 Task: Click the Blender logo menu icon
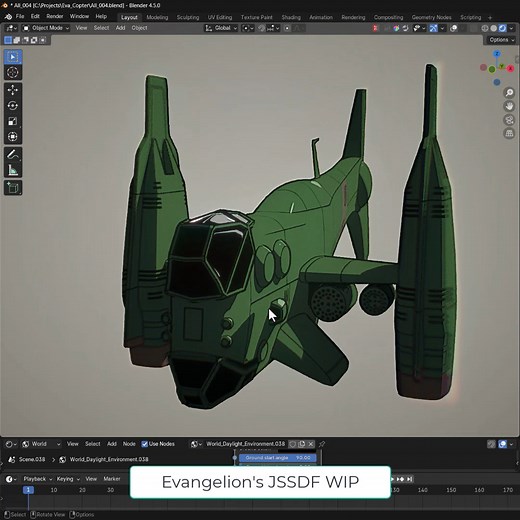click(x=9, y=17)
